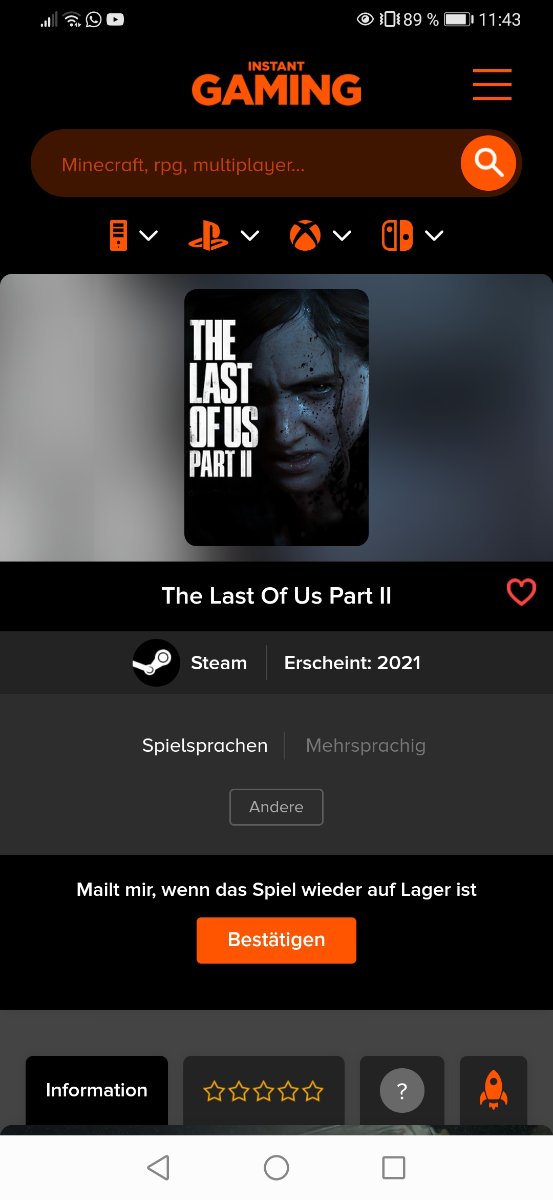
Task: Click the Bestätigen button
Action: (x=276, y=940)
